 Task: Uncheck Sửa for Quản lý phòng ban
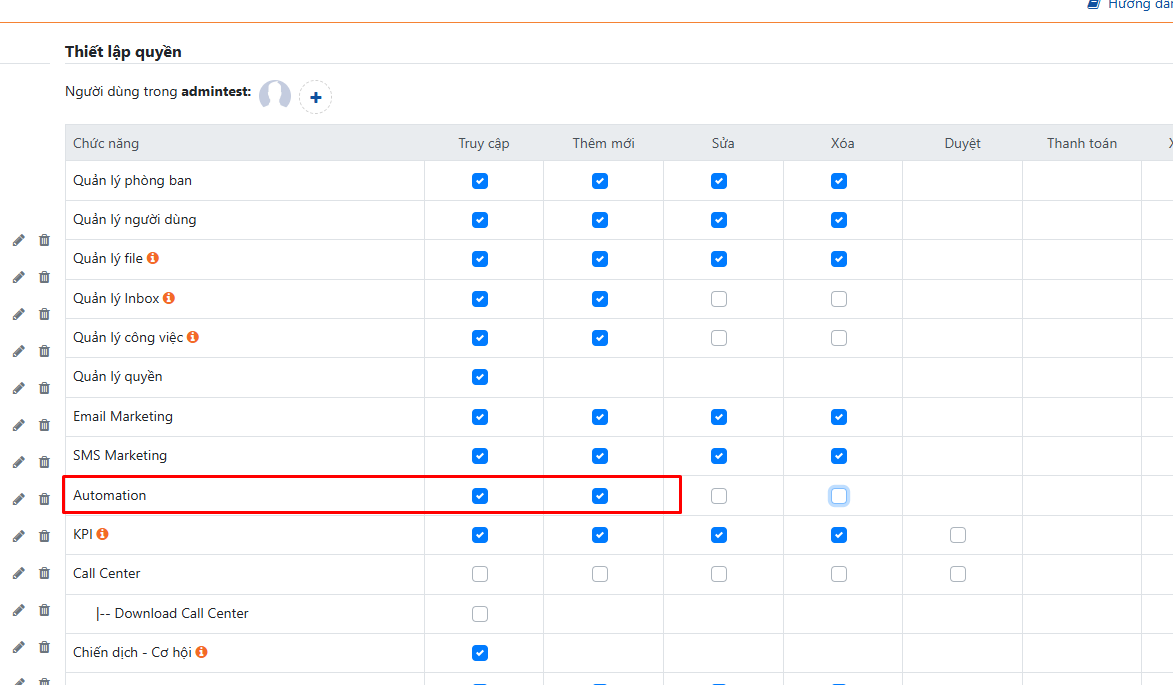click(719, 181)
